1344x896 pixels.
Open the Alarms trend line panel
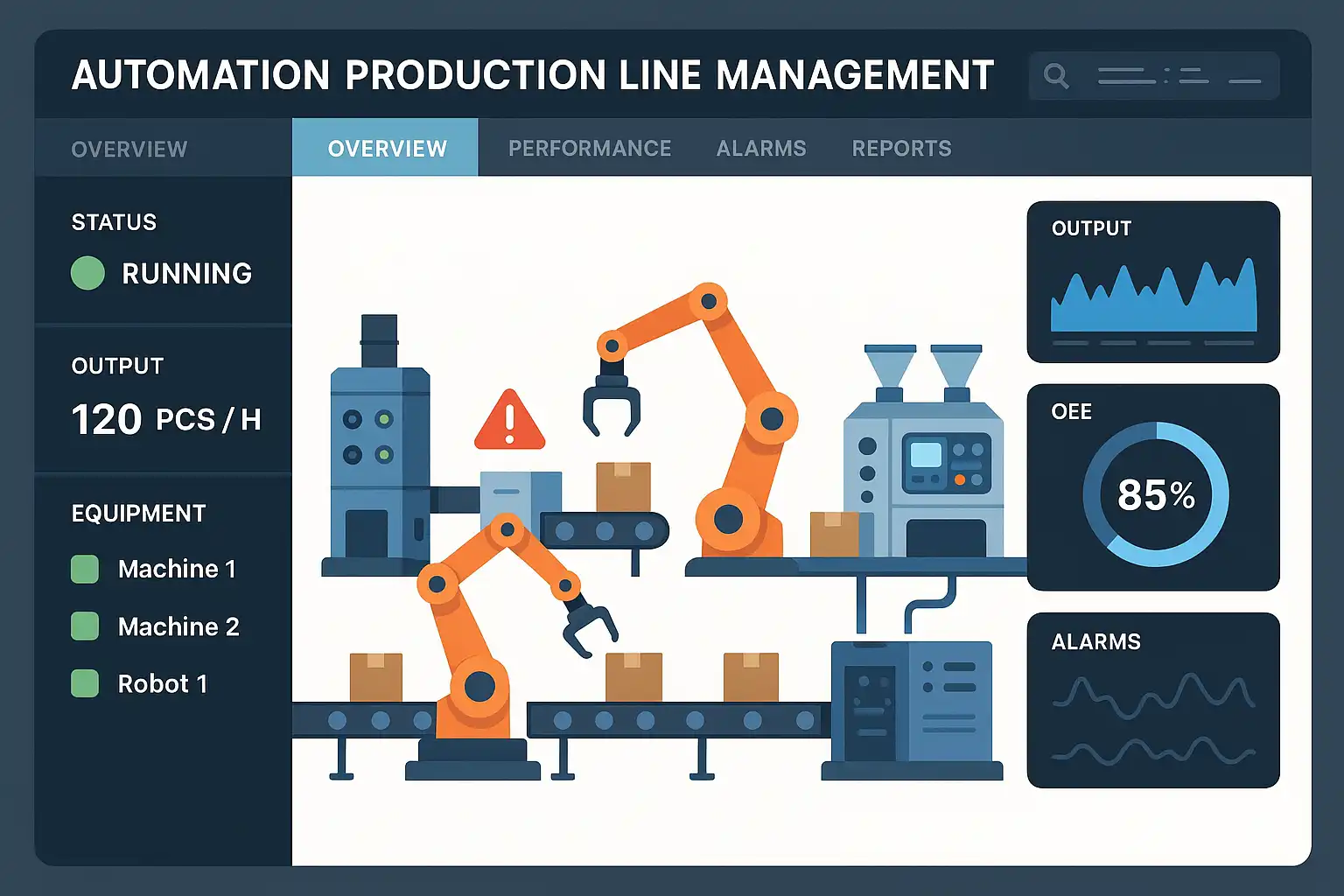[1153, 700]
